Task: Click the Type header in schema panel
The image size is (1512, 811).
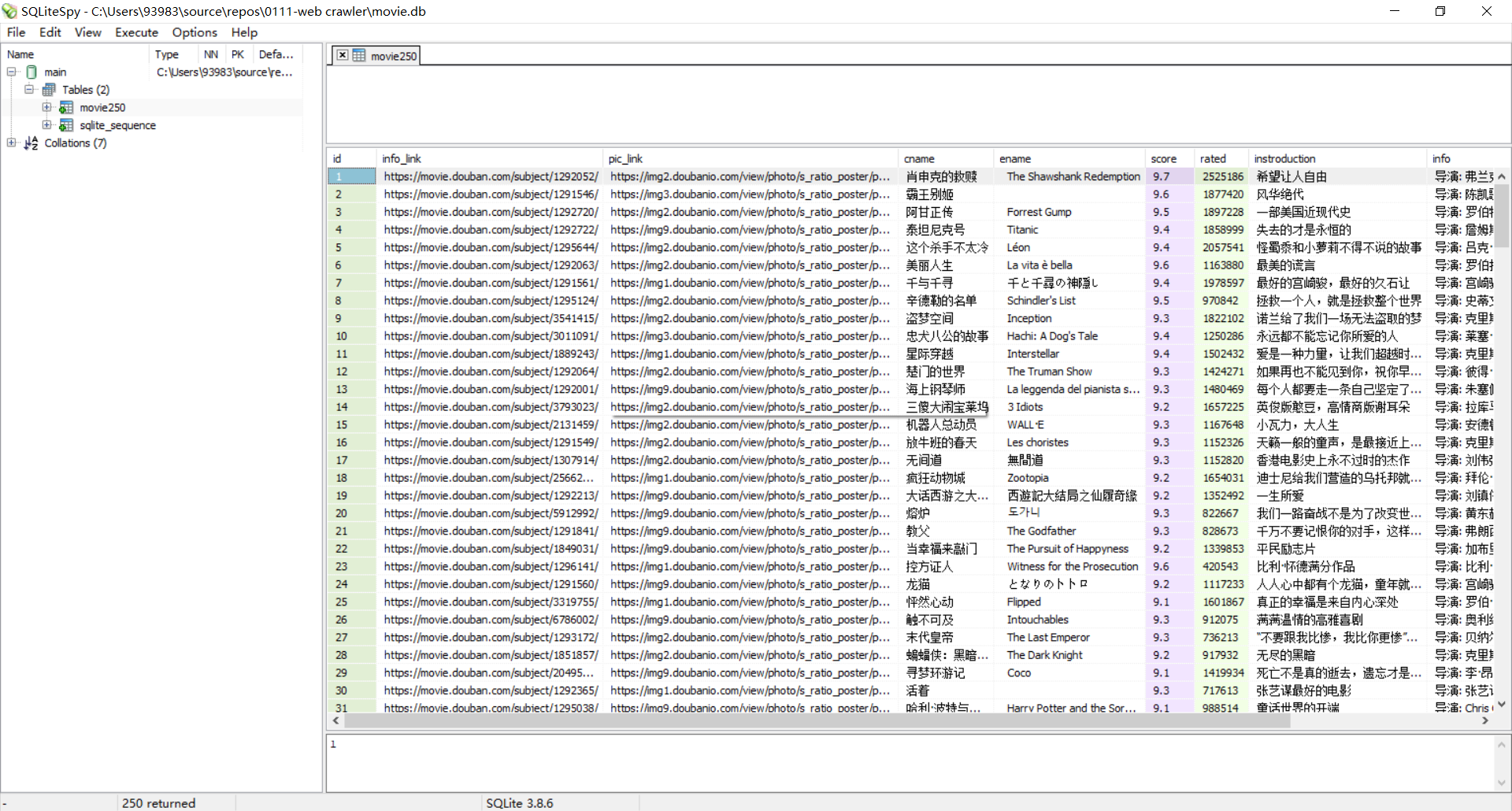Action: click(172, 54)
